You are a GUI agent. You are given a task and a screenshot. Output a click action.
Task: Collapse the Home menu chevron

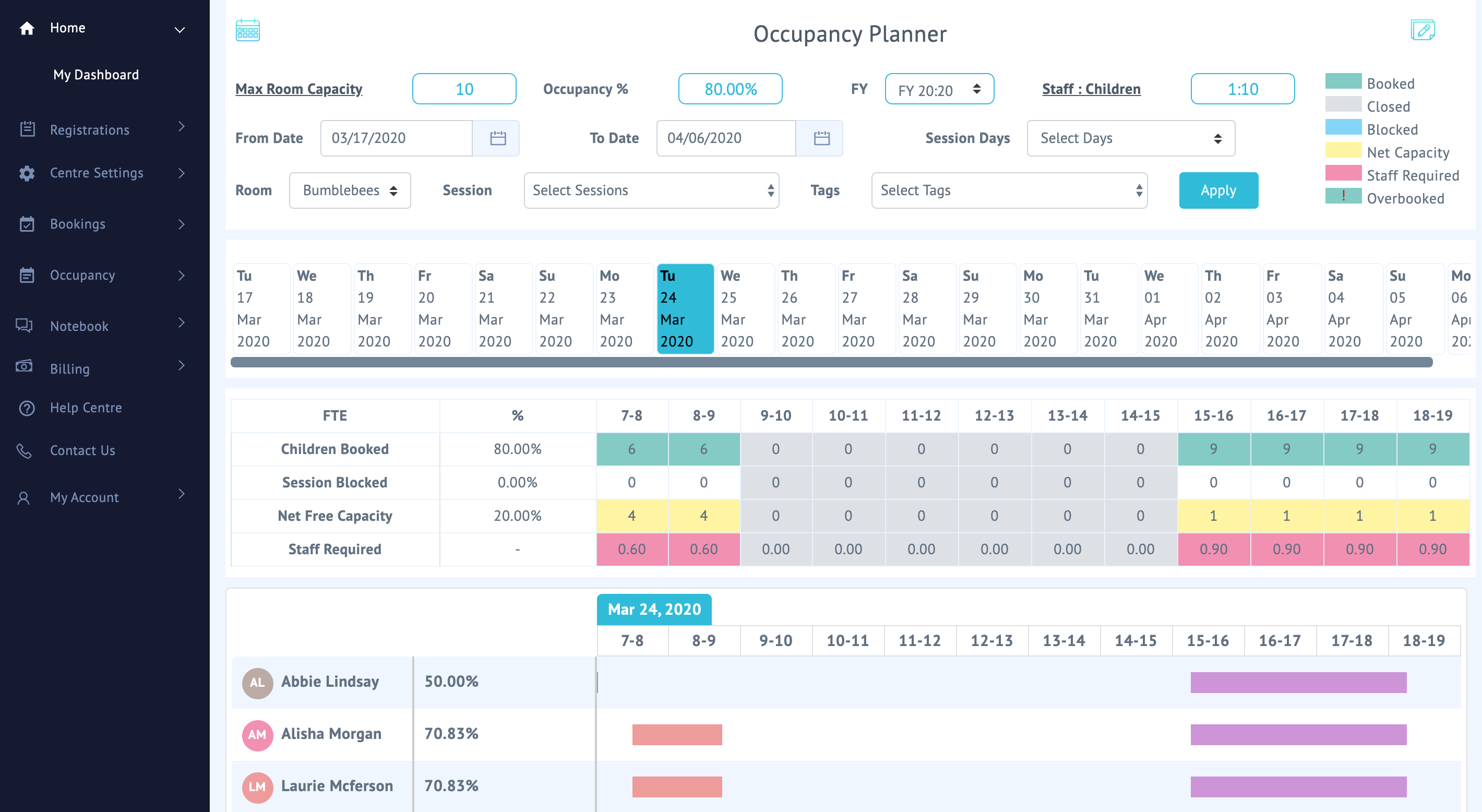coord(180,29)
